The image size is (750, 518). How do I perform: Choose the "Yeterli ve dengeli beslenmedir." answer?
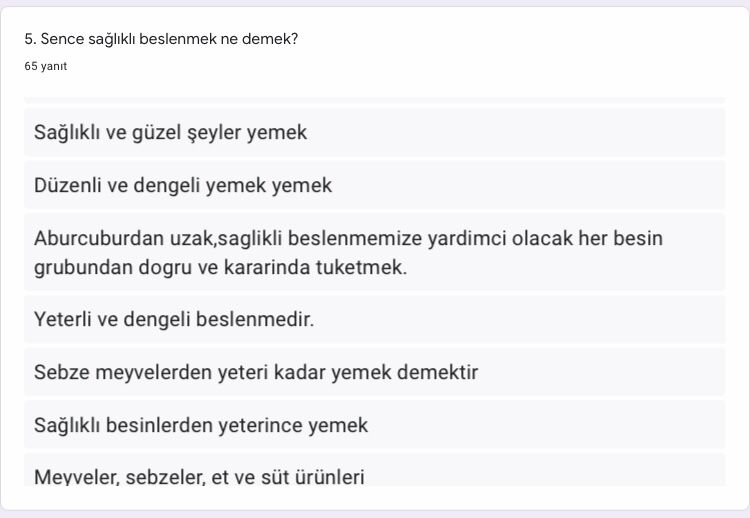click(174, 319)
